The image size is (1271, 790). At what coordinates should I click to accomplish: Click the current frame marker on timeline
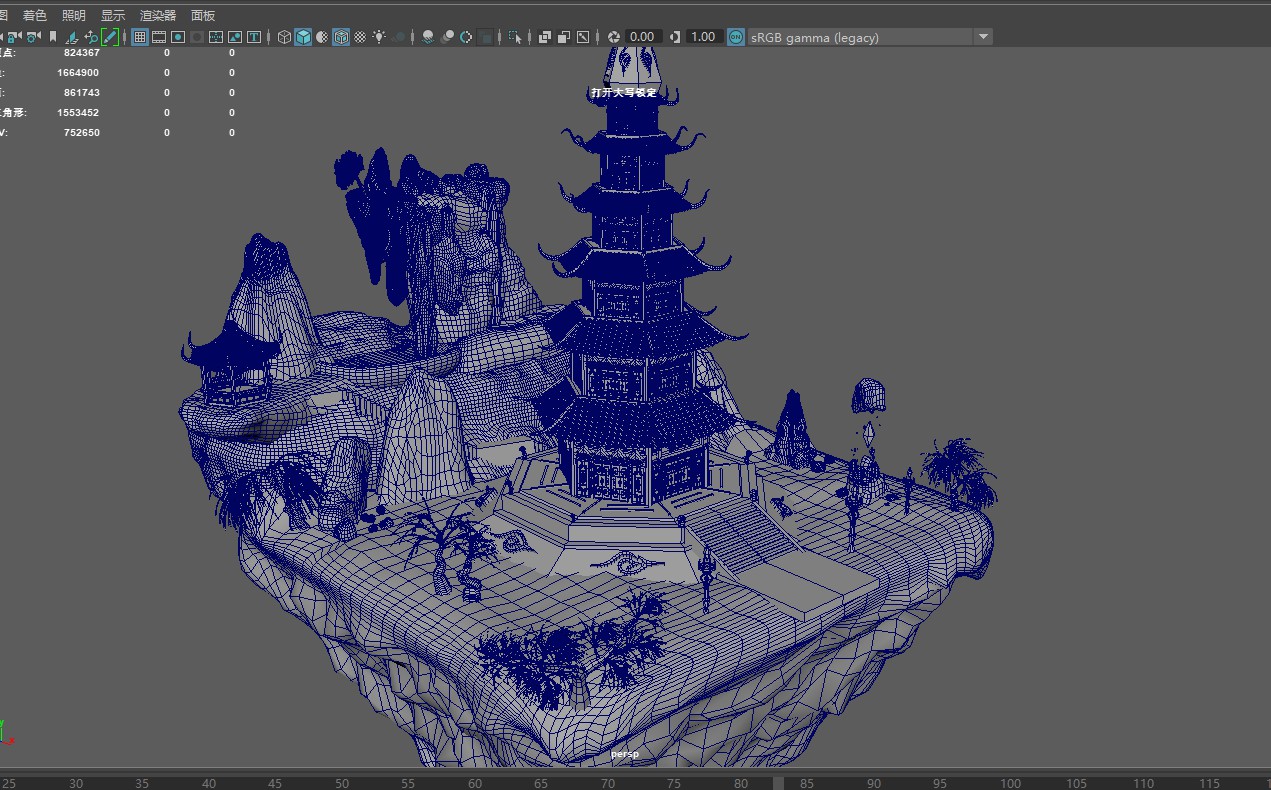[779, 783]
